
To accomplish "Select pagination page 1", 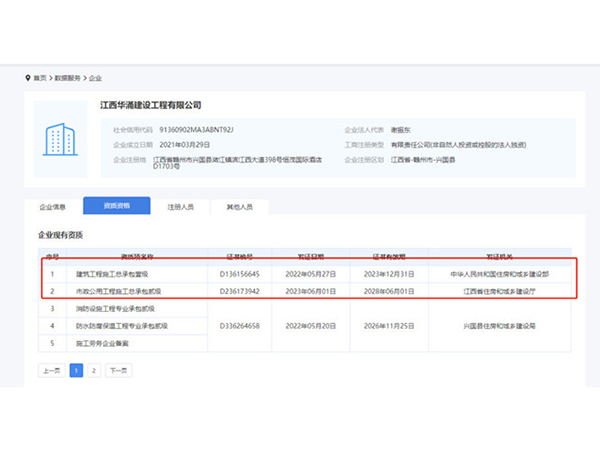I will pyautogui.click(x=76, y=370).
